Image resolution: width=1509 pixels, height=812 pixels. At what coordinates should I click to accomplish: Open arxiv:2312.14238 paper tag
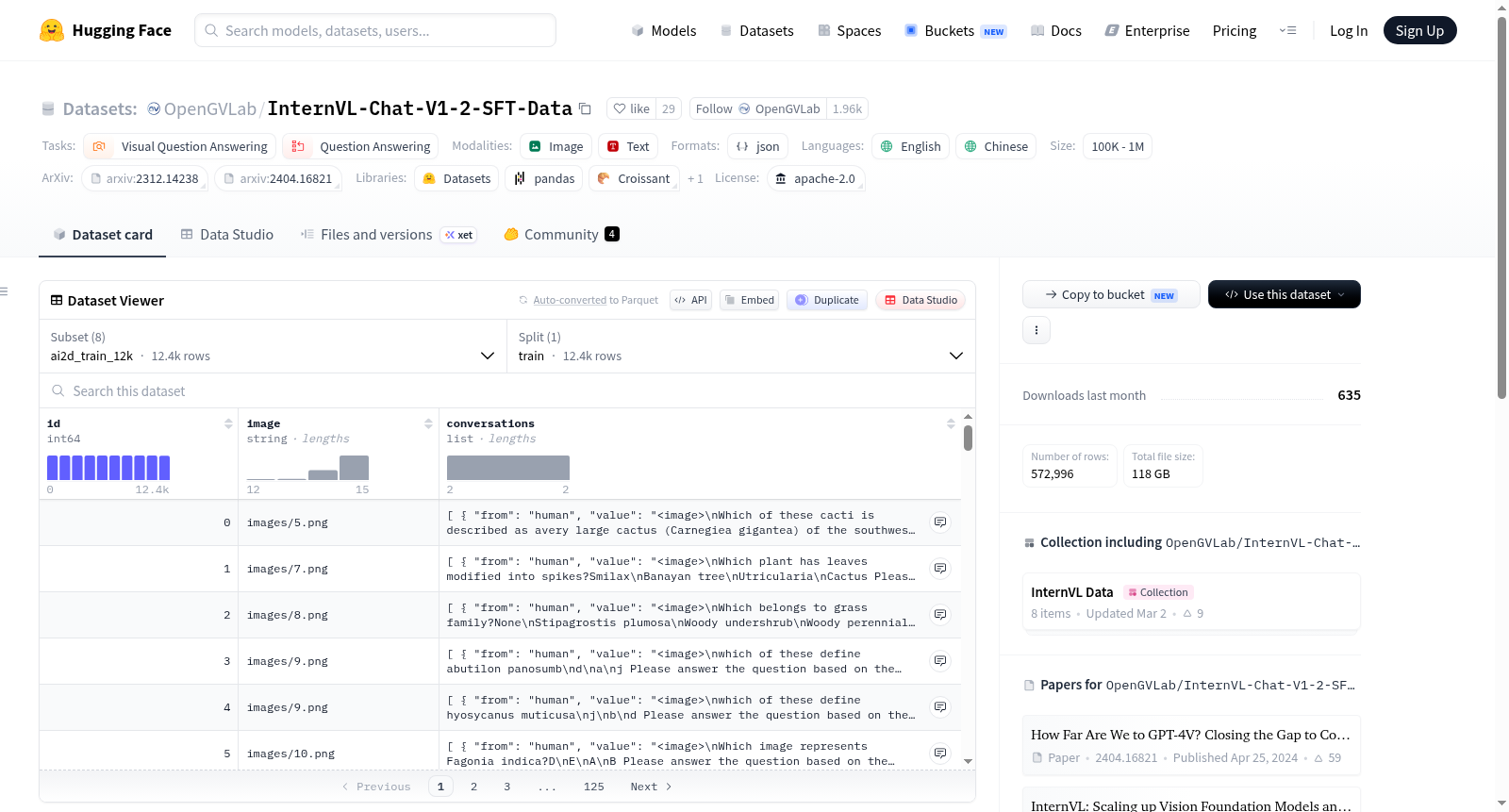[144, 178]
